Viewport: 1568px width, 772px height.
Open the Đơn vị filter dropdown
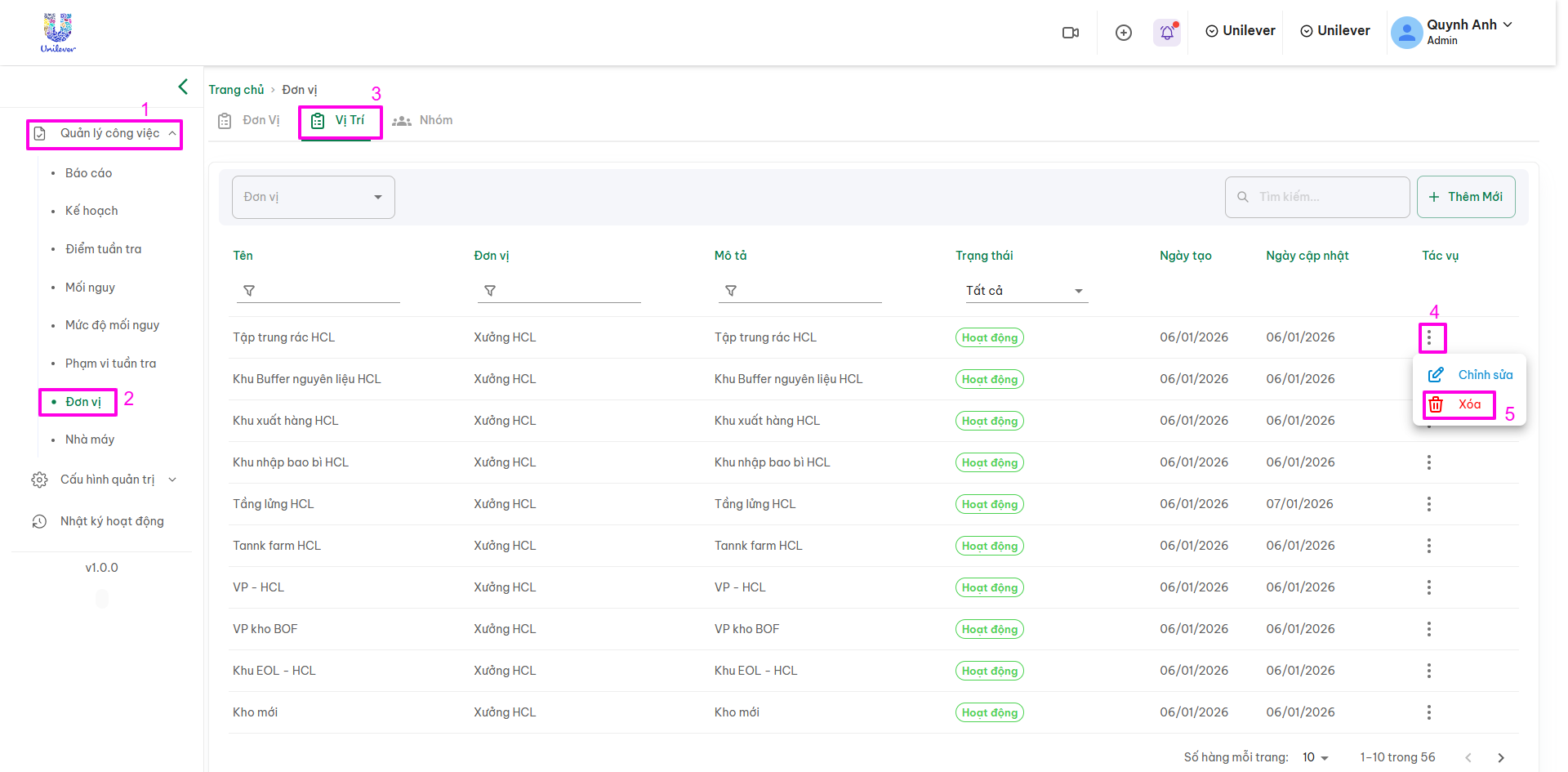[314, 197]
